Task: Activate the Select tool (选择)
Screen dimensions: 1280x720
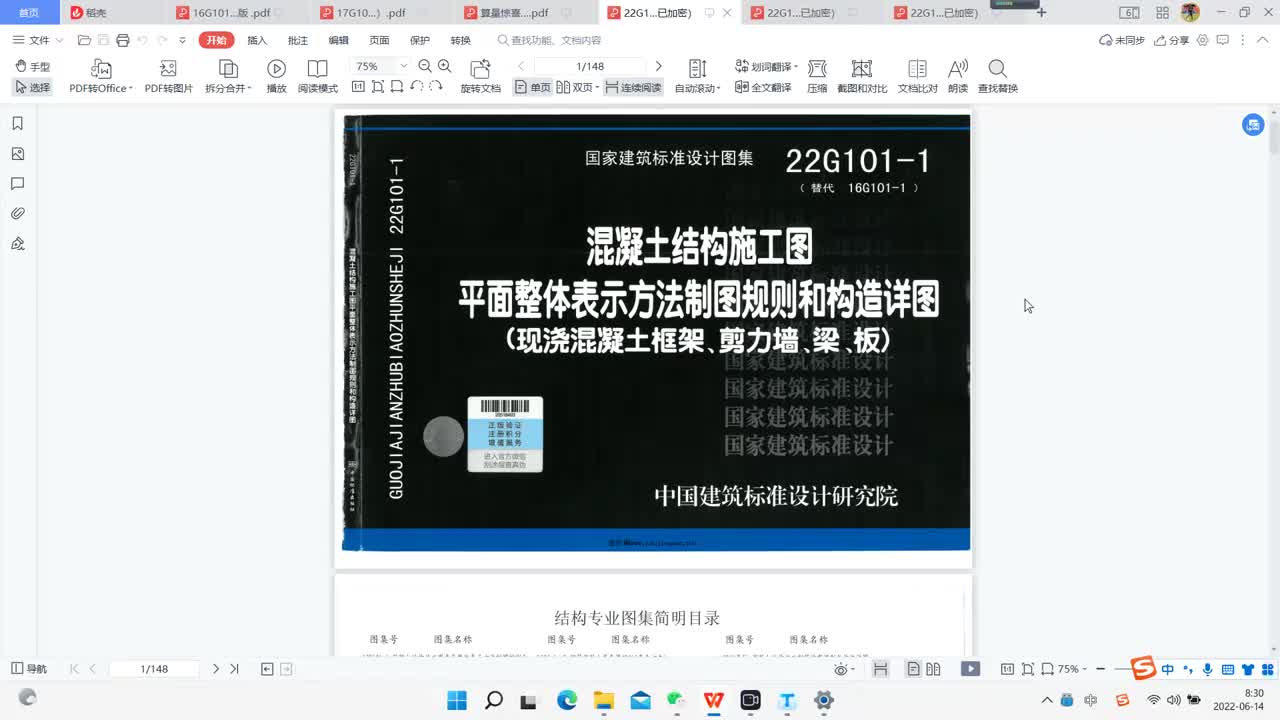Action: point(33,88)
